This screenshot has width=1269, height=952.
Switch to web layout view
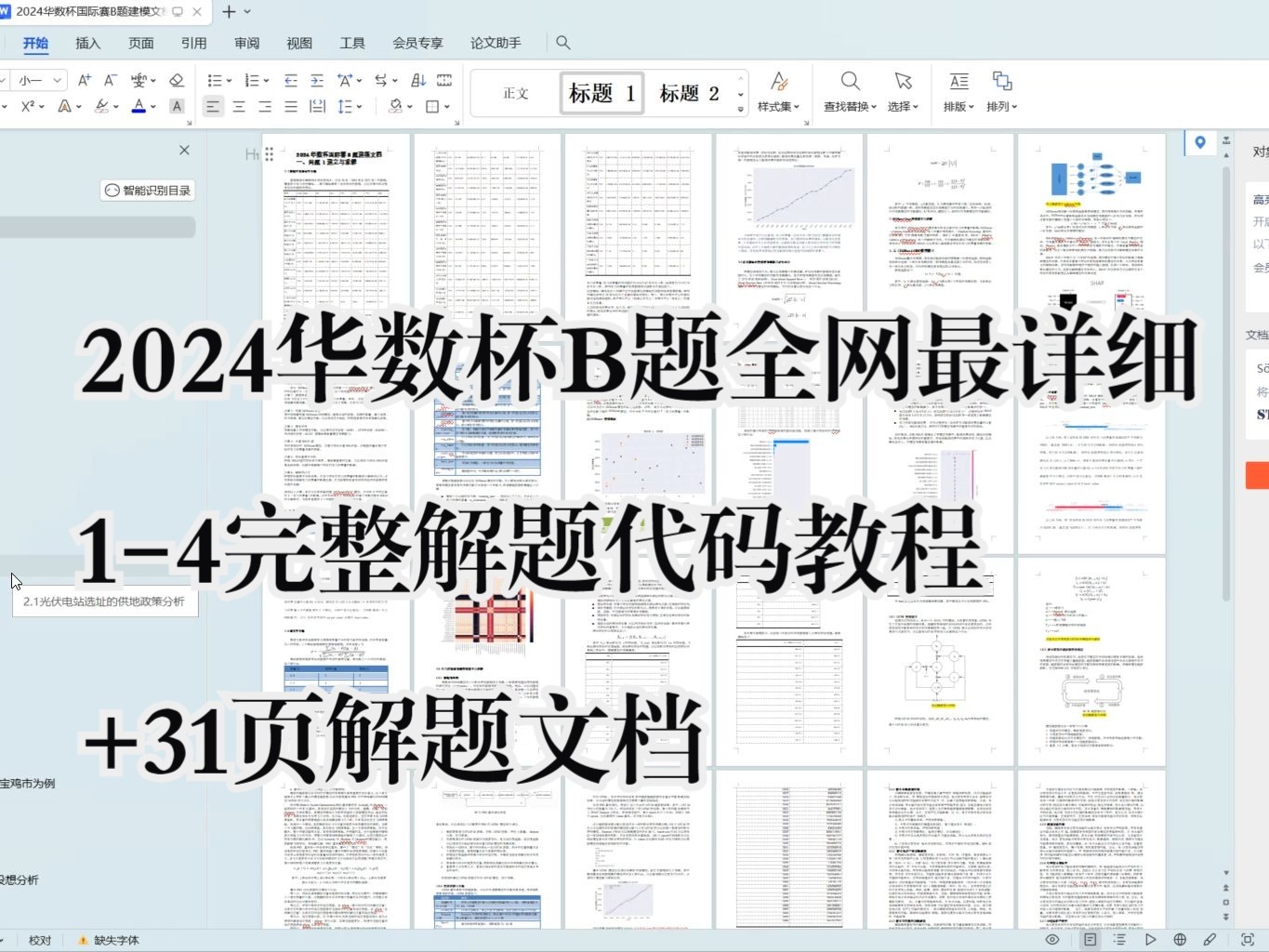click(x=1180, y=939)
